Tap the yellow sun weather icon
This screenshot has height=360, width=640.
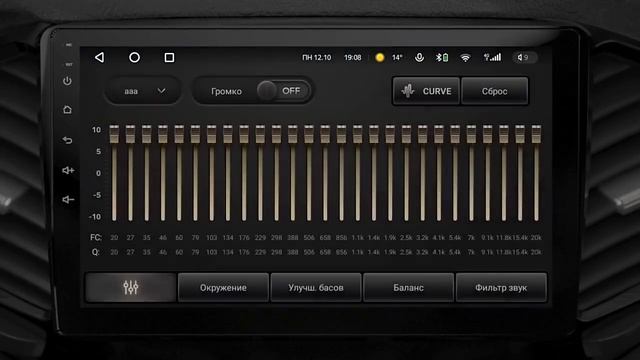(380, 58)
